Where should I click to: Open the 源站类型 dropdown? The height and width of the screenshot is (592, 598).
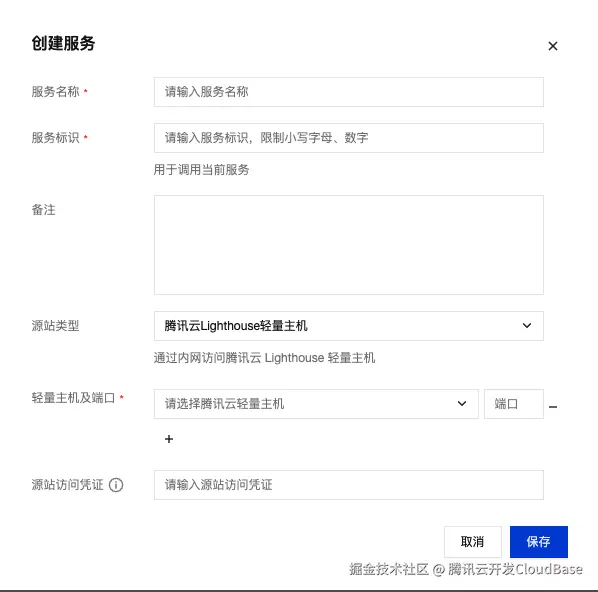click(x=349, y=326)
